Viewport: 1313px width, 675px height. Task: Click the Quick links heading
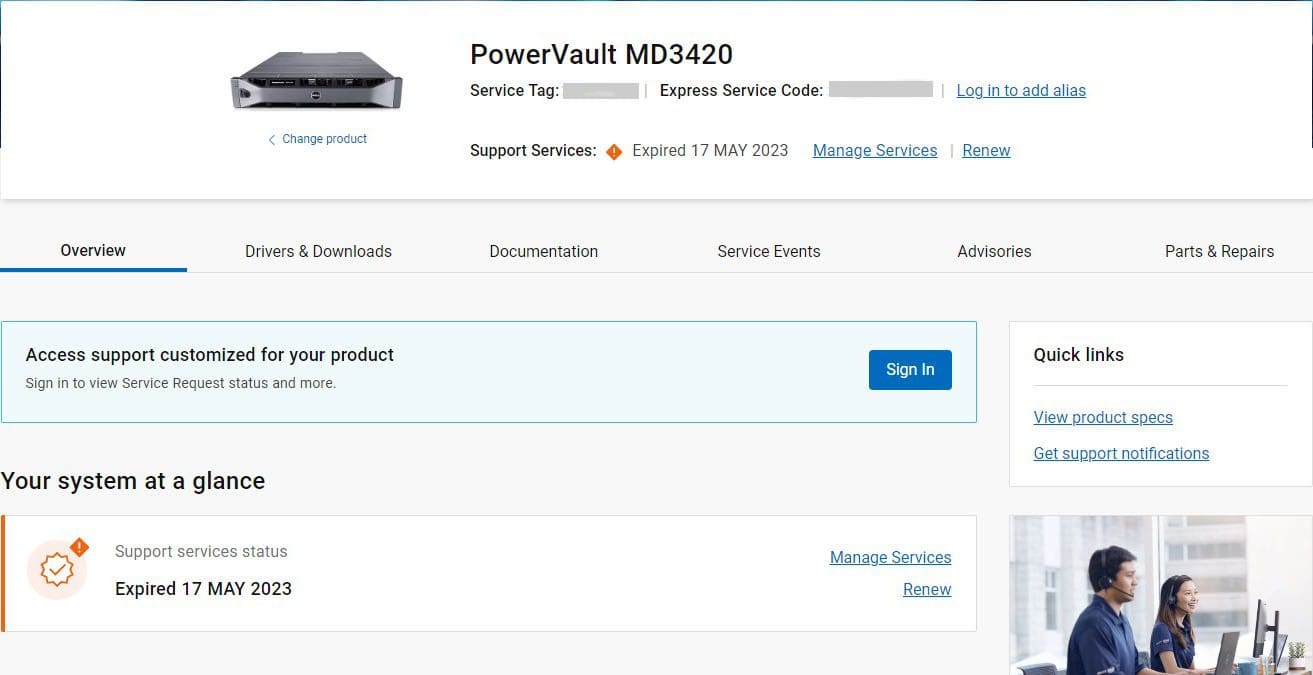1078,354
